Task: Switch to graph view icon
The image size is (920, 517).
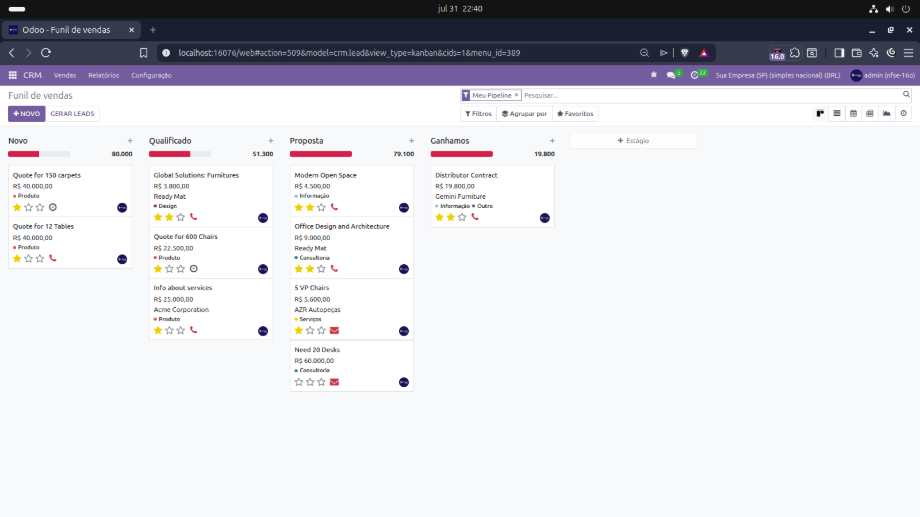Action: pyautogui.click(x=887, y=113)
